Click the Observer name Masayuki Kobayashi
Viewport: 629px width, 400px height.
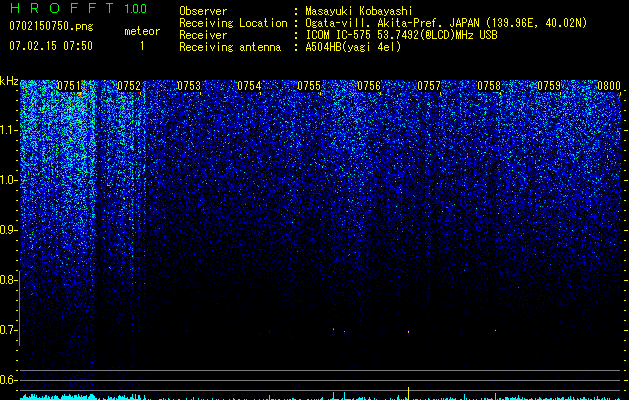click(x=359, y=11)
